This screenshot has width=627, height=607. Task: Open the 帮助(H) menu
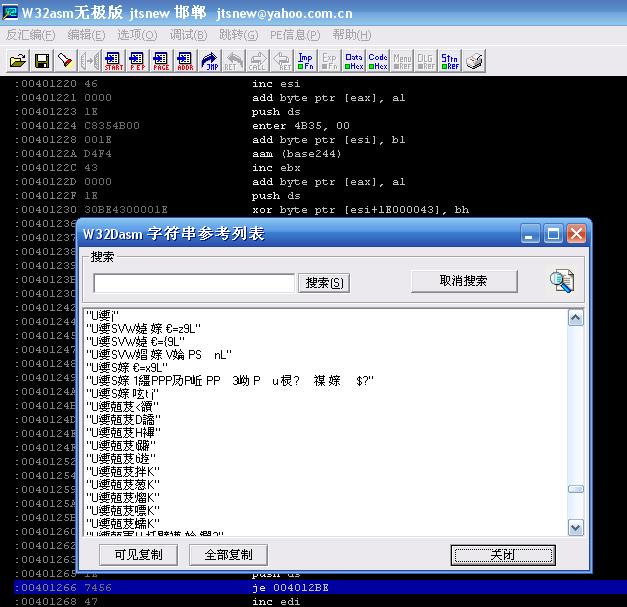(352, 35)
